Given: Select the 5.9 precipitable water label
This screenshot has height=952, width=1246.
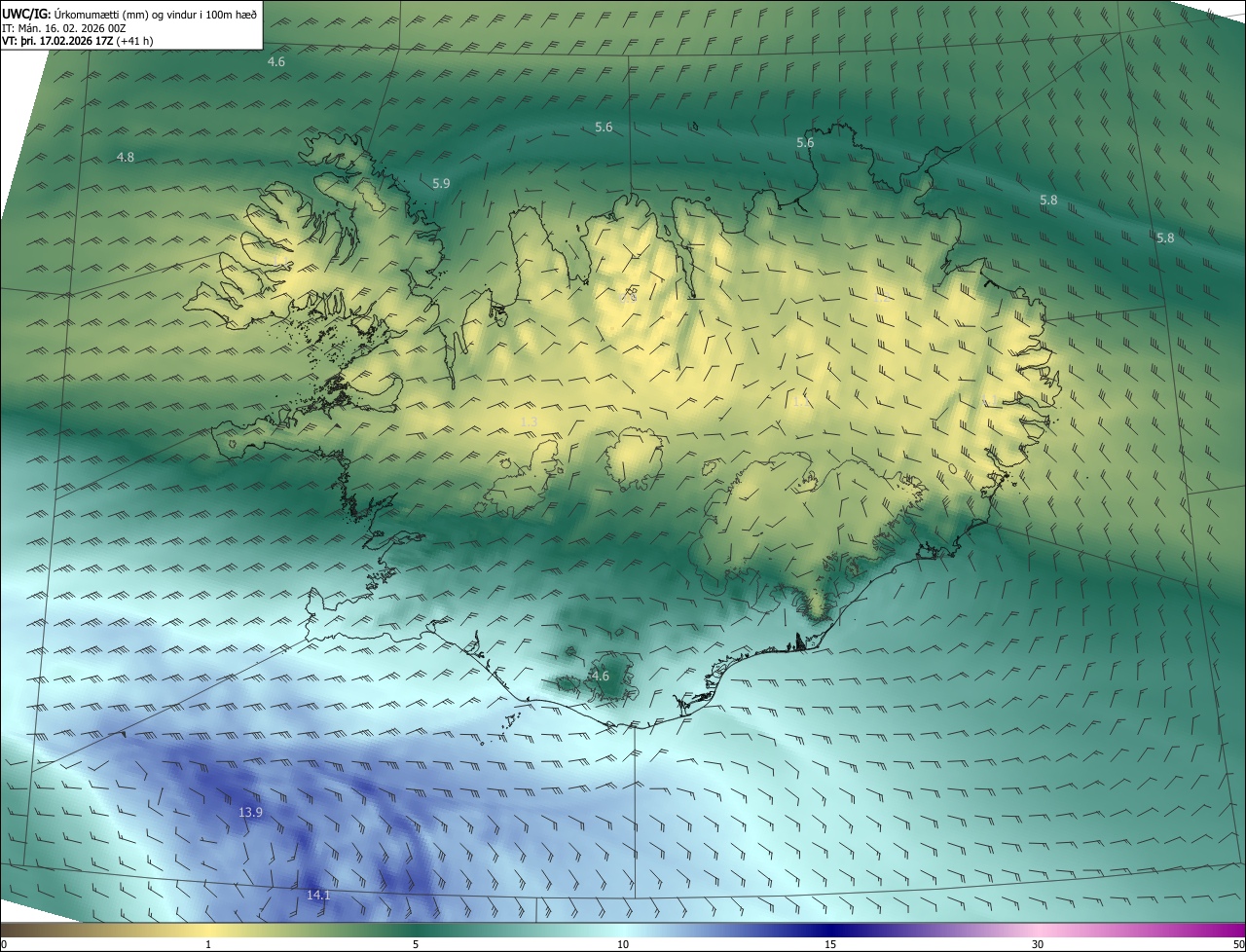Looking at the screenshot, I should tap(441, 183).
